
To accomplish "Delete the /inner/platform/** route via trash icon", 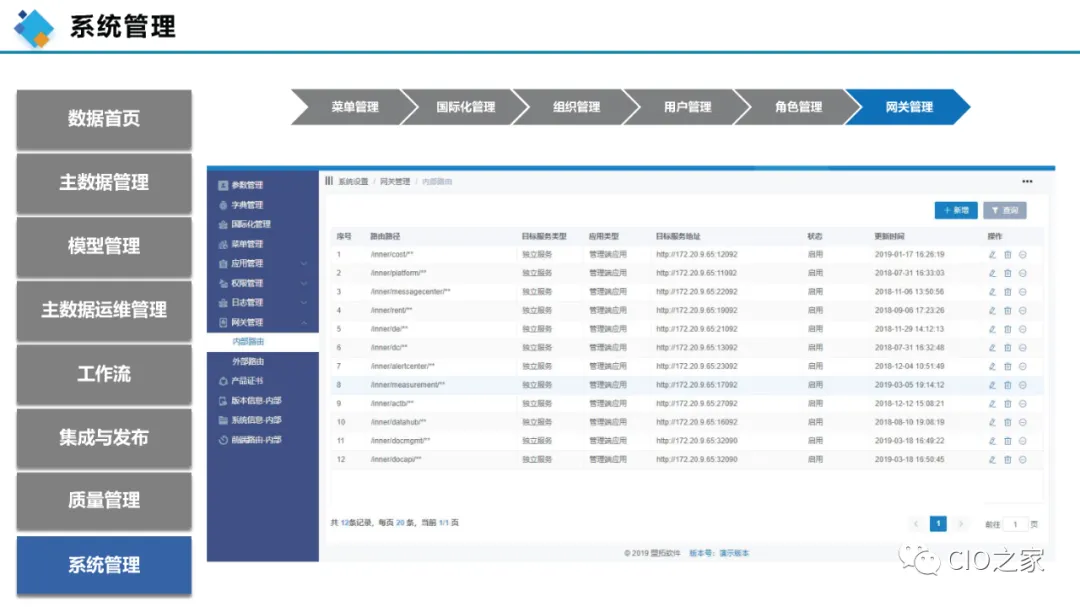I will tap(1008, 273).
